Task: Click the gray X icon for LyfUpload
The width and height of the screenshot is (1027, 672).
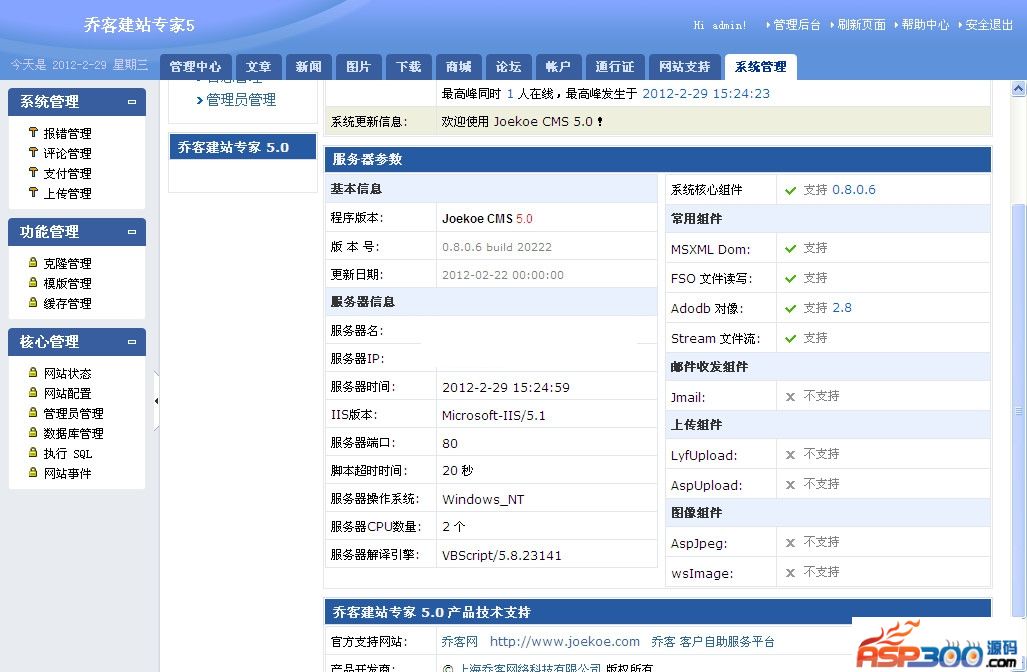Action: click(x=791, y=455)
